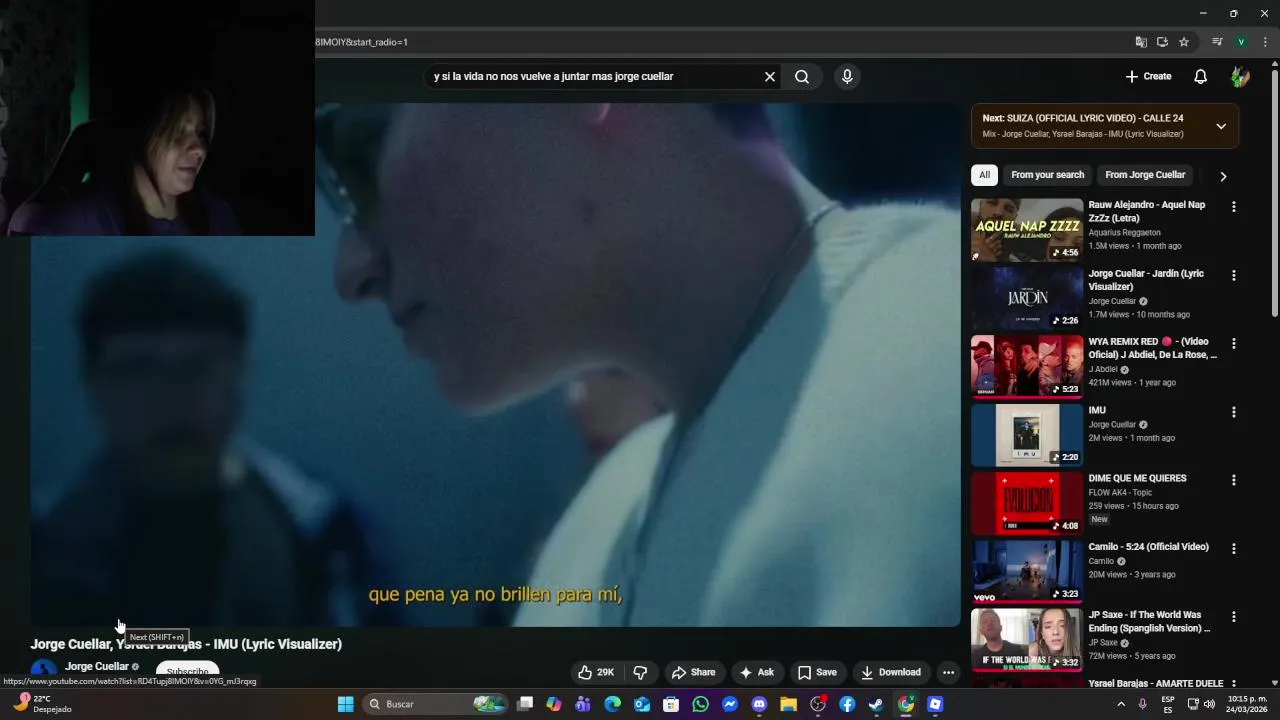Open Outlook from the taskbar

(x=642, y=704)
